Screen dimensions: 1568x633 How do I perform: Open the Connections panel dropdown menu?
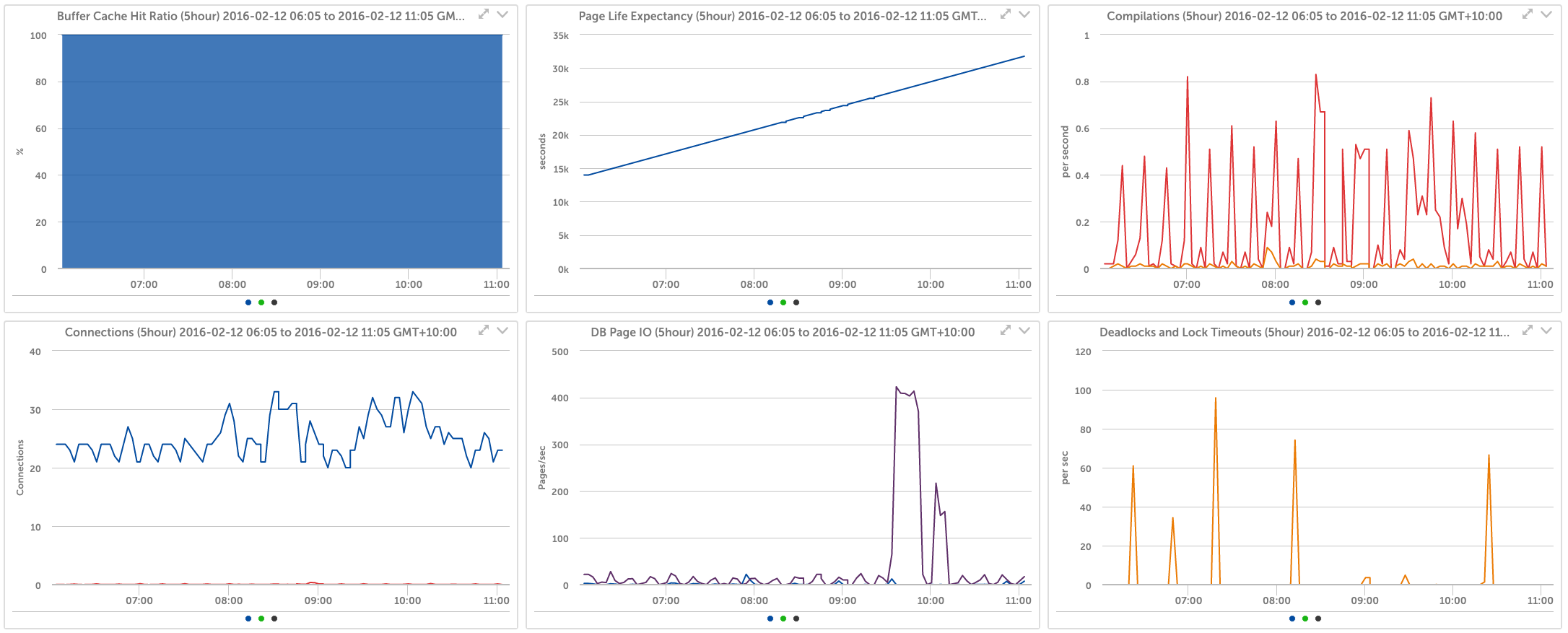click(x=502, y=331)
